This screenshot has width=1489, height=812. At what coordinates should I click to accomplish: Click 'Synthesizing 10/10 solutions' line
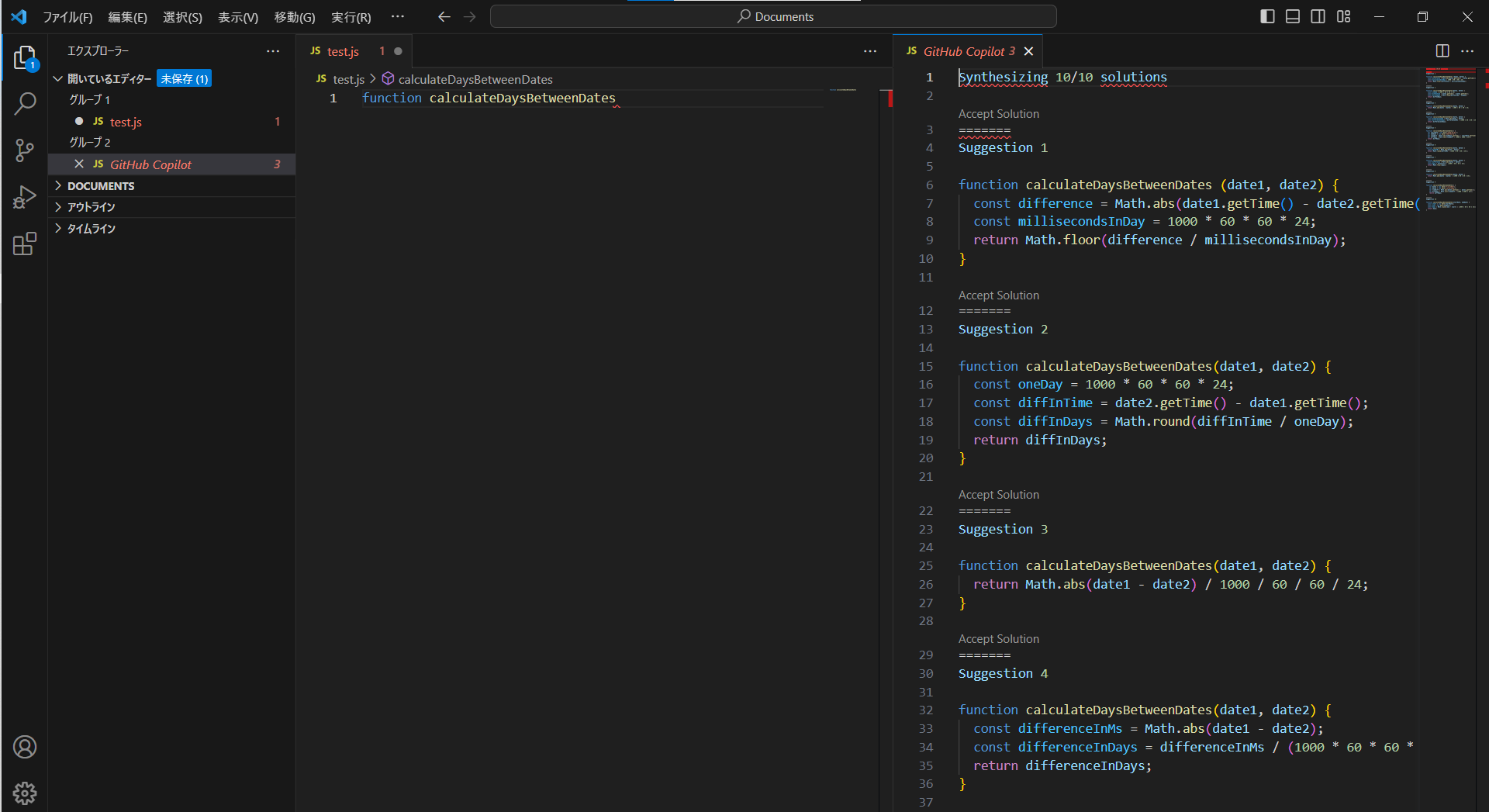click(1062, 77)
